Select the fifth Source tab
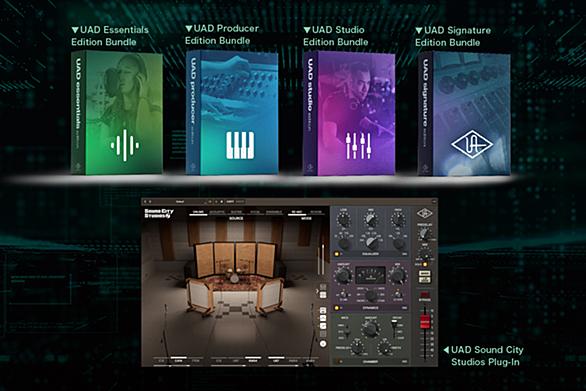This screenshot has height=391, width=586. tap(274, 212)
